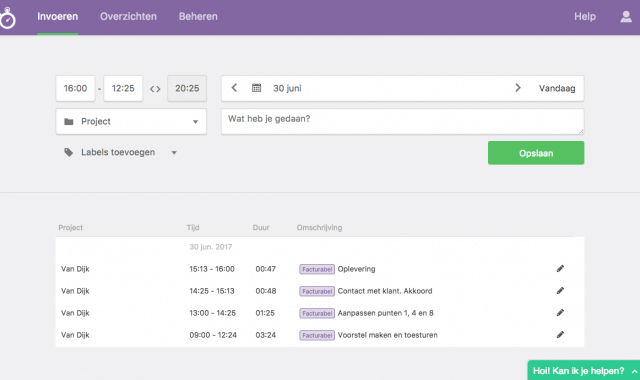Click the Oplevering description text
The height and width of the screenshot is (380, 640).
pos(356,269)
